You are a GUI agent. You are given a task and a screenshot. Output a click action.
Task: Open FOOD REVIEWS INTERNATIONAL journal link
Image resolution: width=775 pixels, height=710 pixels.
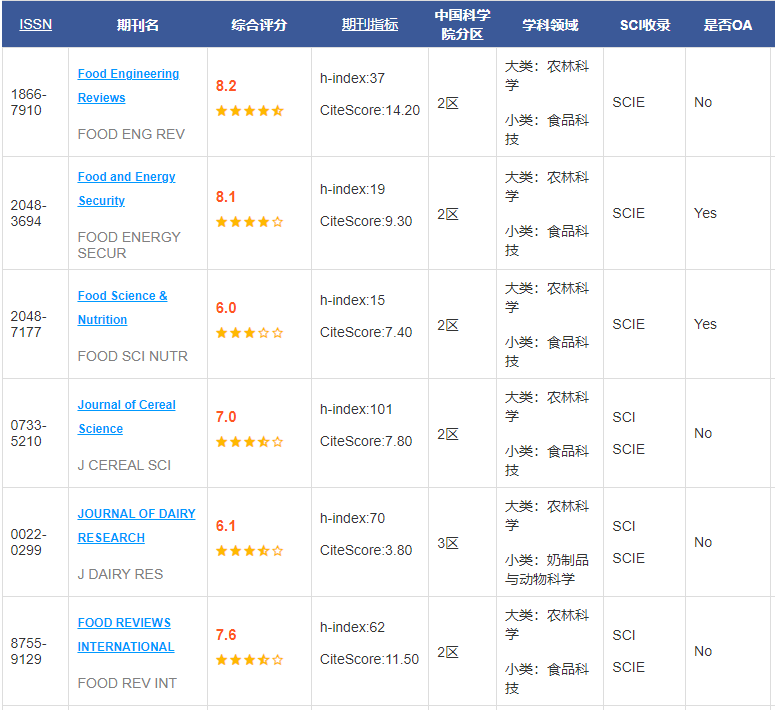click(126, 634)
